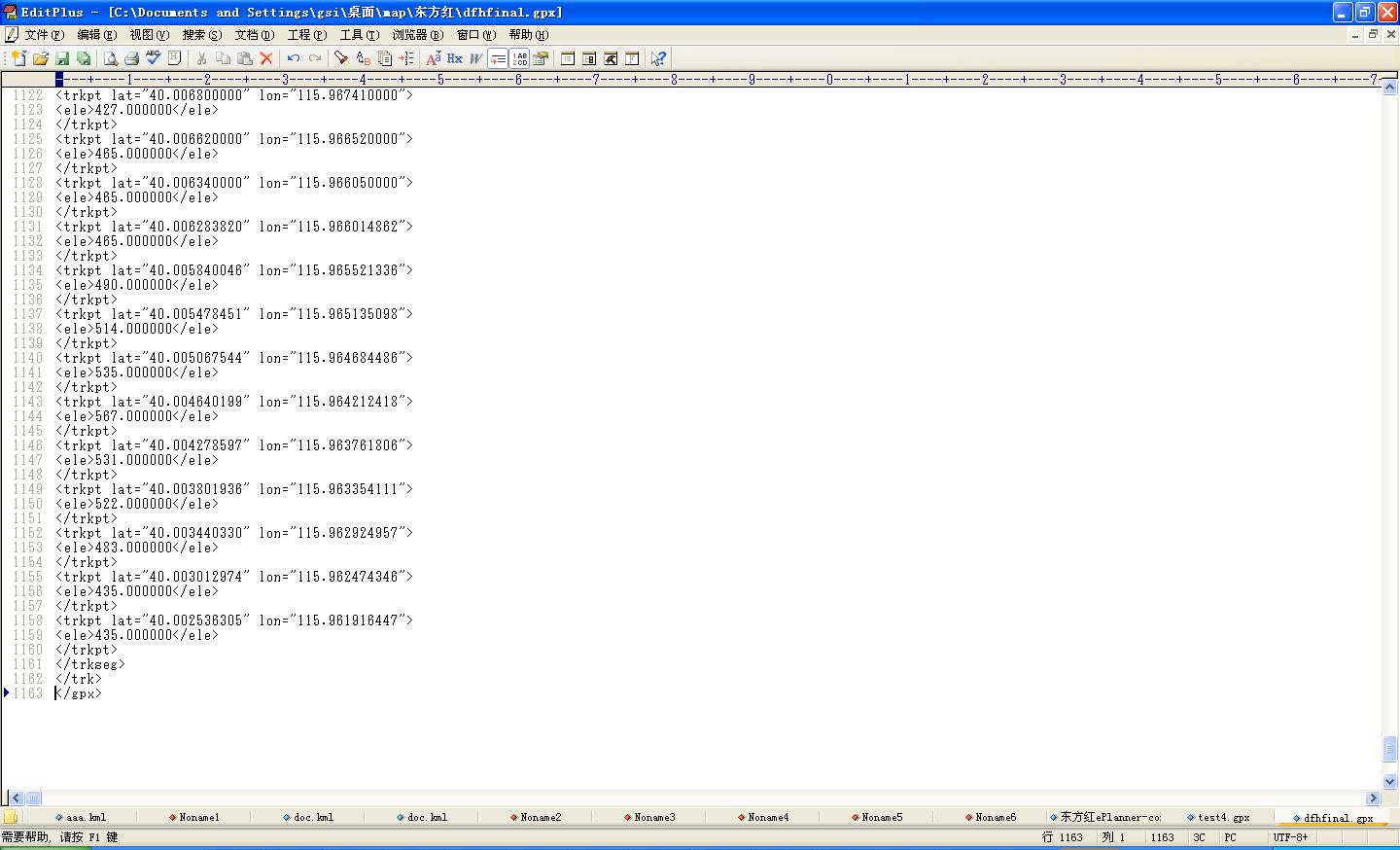Toggle the word wrap toolbar button

[498, 58]
